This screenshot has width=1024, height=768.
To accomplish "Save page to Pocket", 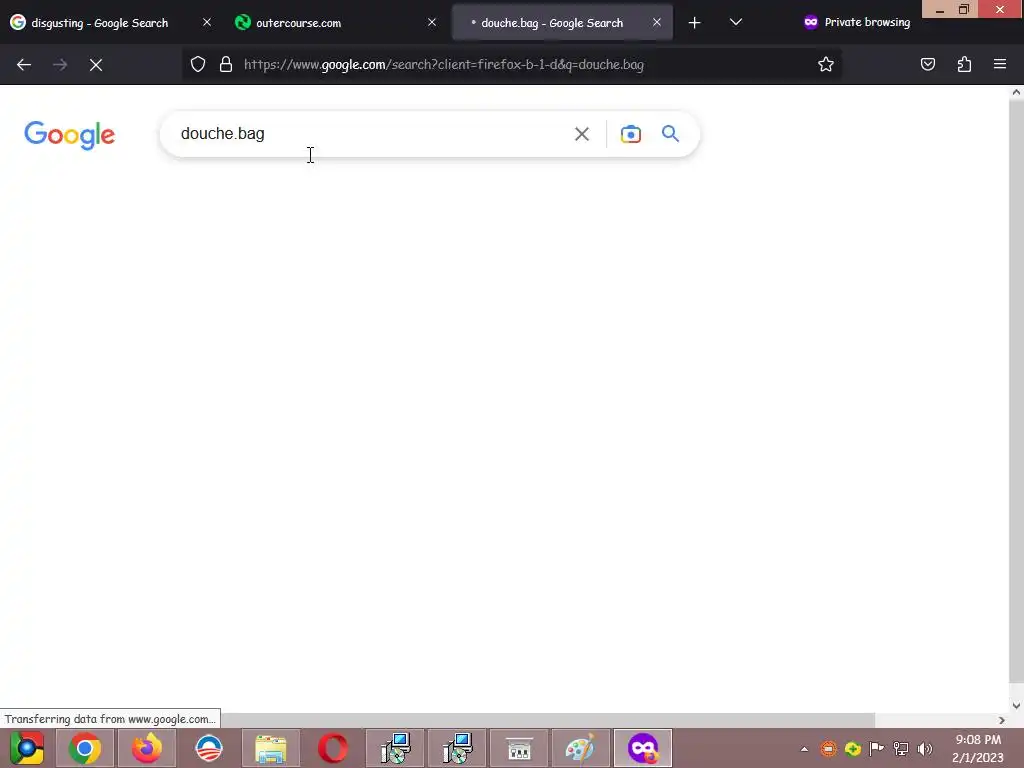I will click(927, 64).
